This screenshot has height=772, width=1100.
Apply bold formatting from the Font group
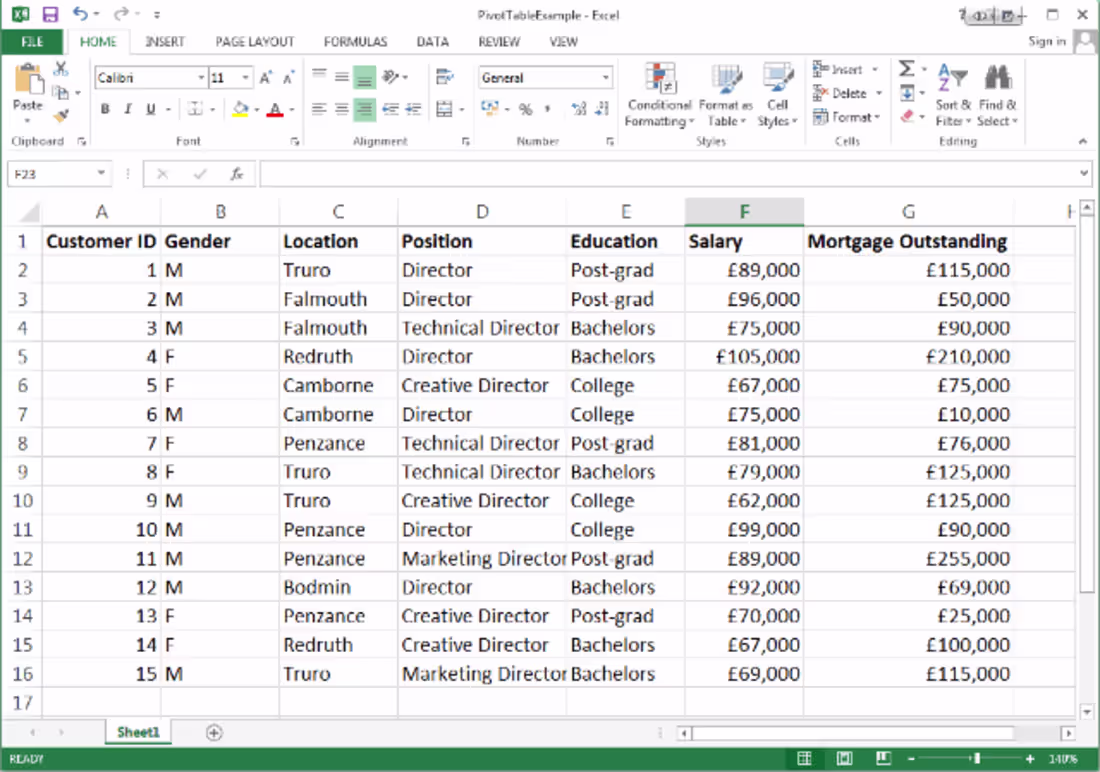(104, 108)
